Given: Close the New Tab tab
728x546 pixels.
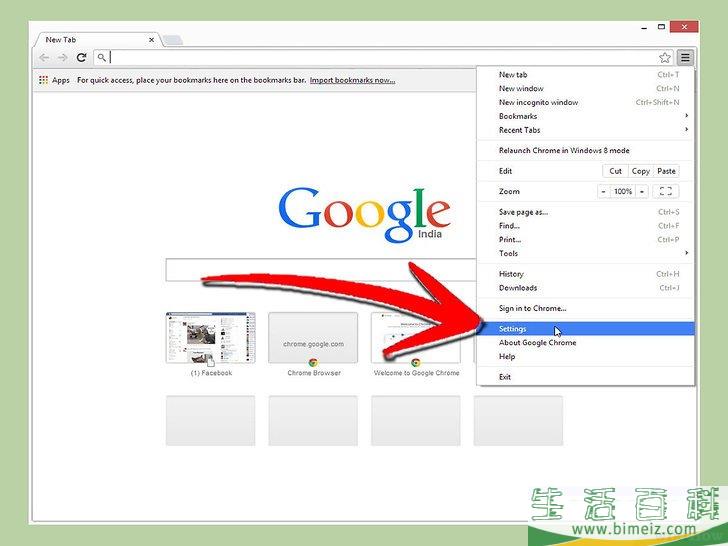Looking at the screenshot, I should pos(151,40).
